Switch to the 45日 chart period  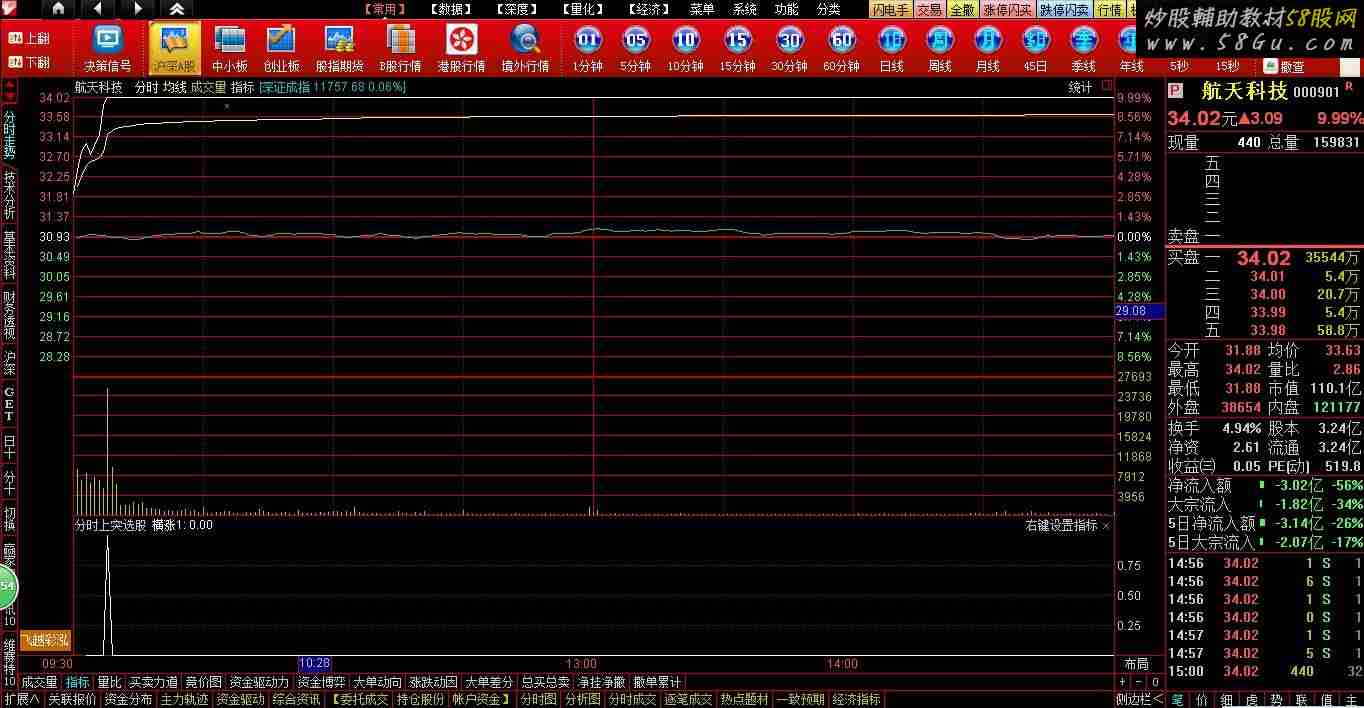1036,48
